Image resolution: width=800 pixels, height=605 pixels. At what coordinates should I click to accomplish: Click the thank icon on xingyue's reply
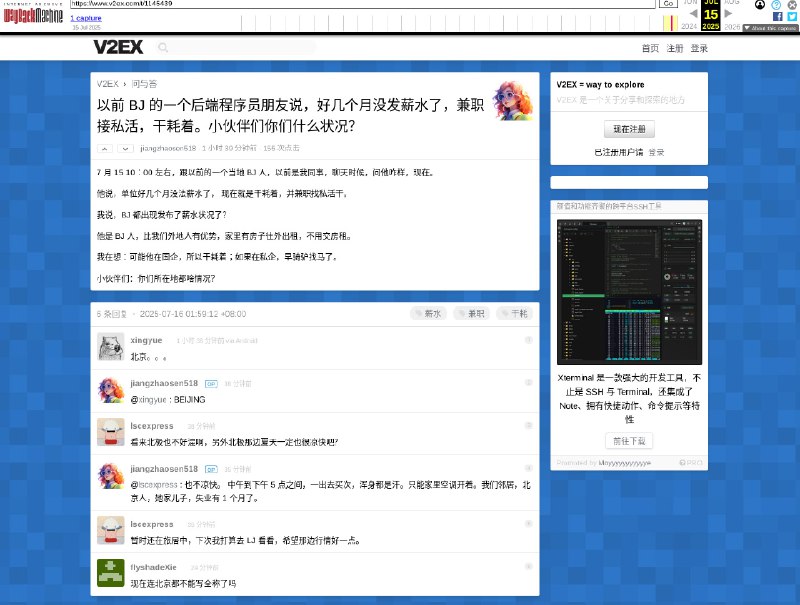526,340
